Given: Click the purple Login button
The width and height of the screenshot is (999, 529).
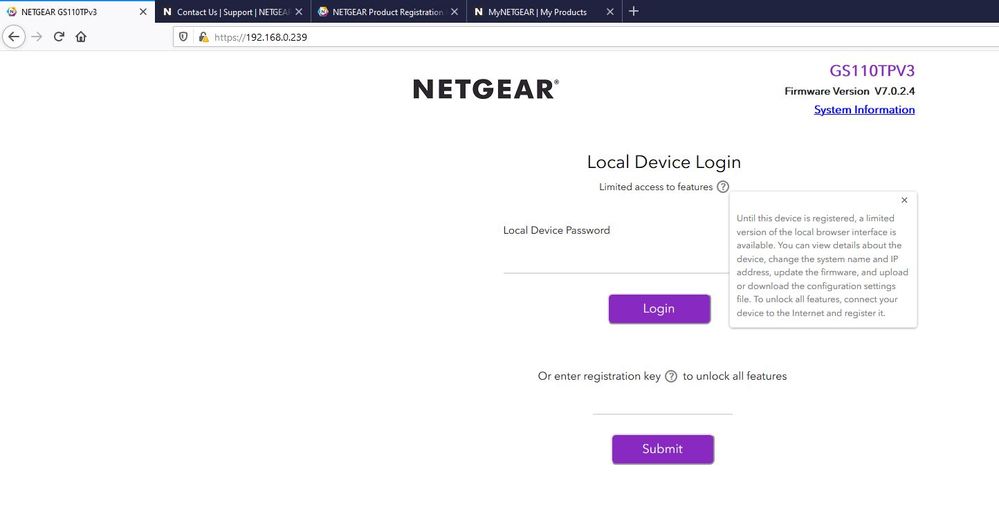Looking at the screenshot, I should click(659, 308).
